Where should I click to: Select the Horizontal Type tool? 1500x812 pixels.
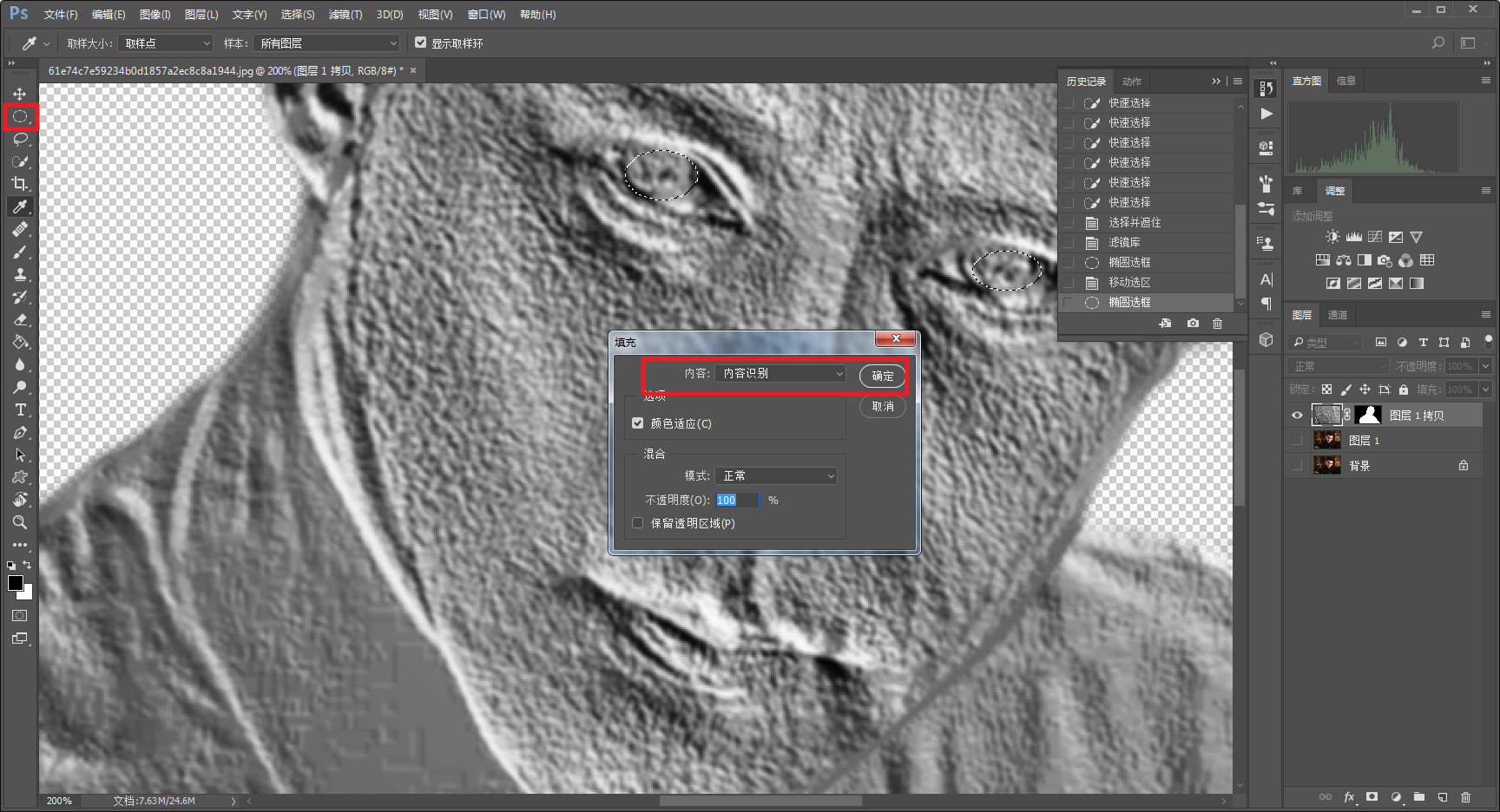coord(20,409)
